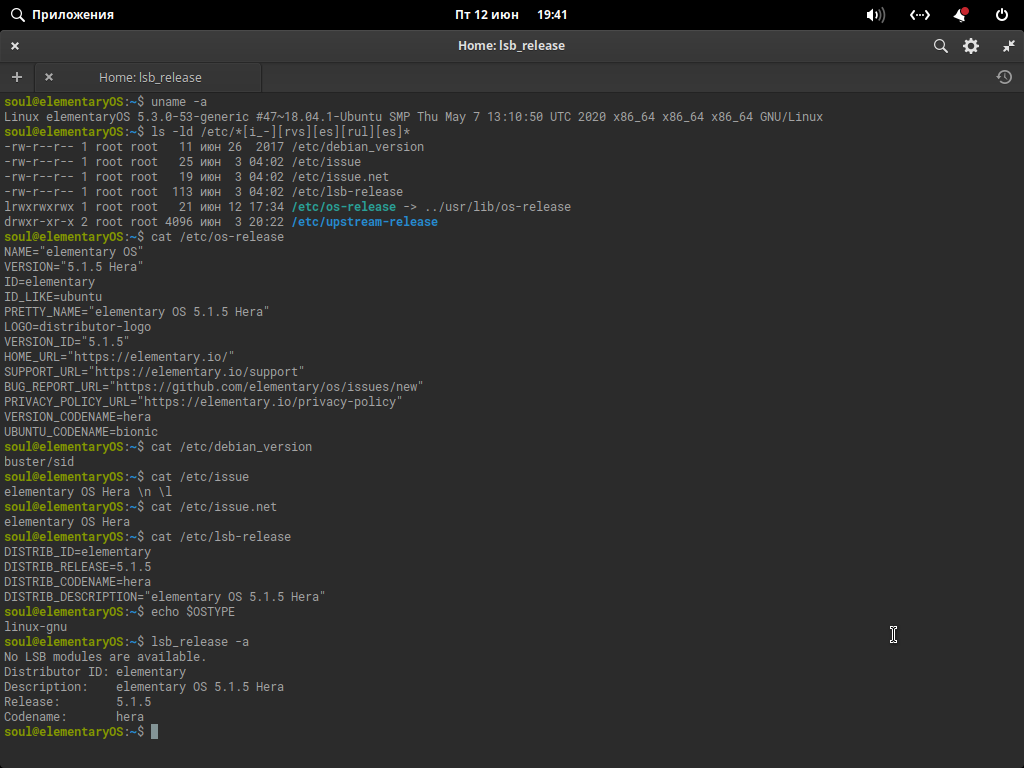Open the terminal search tool
Image resolution: width=1024 pixels, height=768 pixels.
click(x=940, y=46)
